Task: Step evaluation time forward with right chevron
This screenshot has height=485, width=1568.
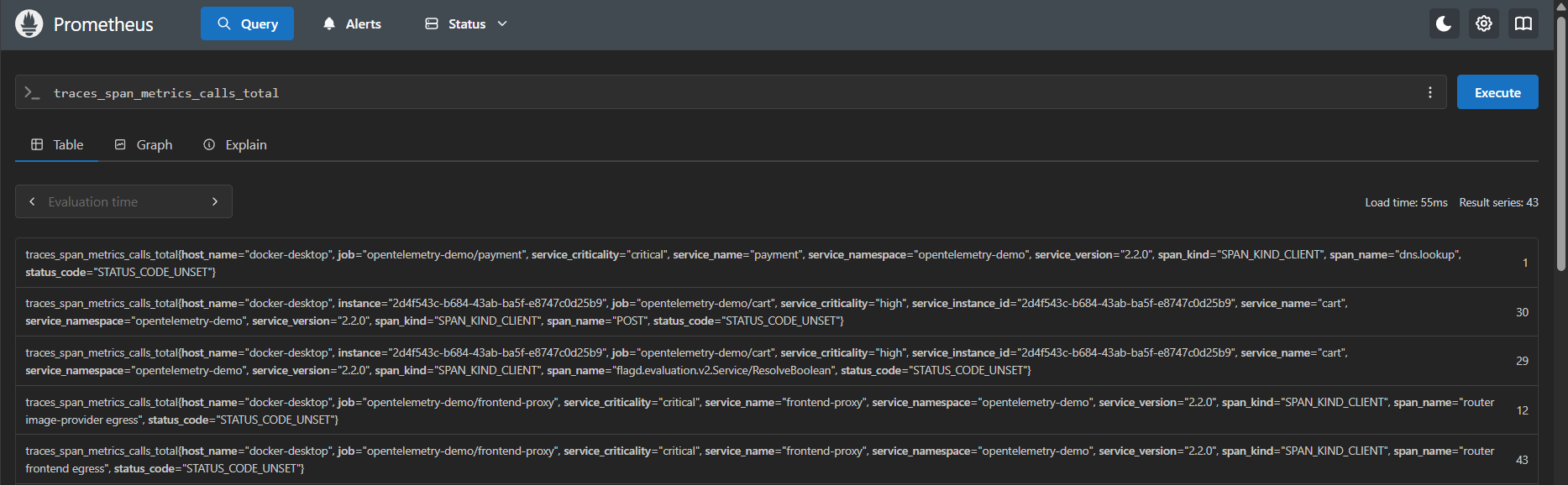Action: [215, 201]
